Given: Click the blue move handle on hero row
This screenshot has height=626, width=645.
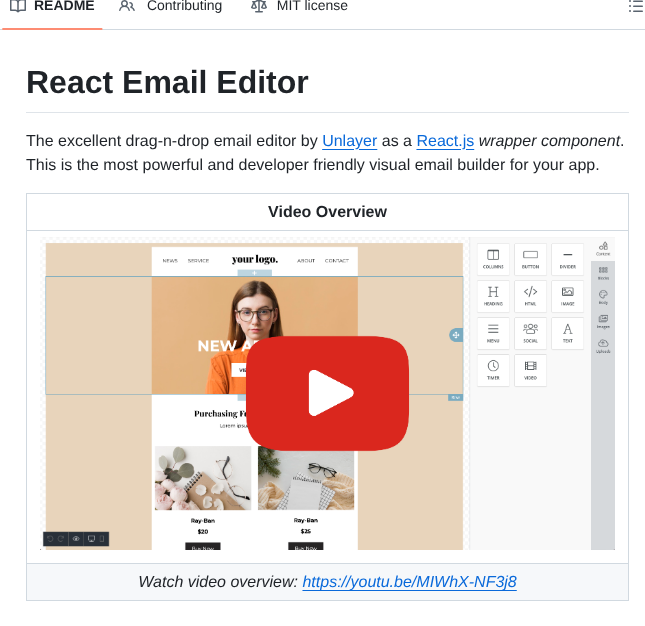Looking at the screenshot, I should point(456,335).
